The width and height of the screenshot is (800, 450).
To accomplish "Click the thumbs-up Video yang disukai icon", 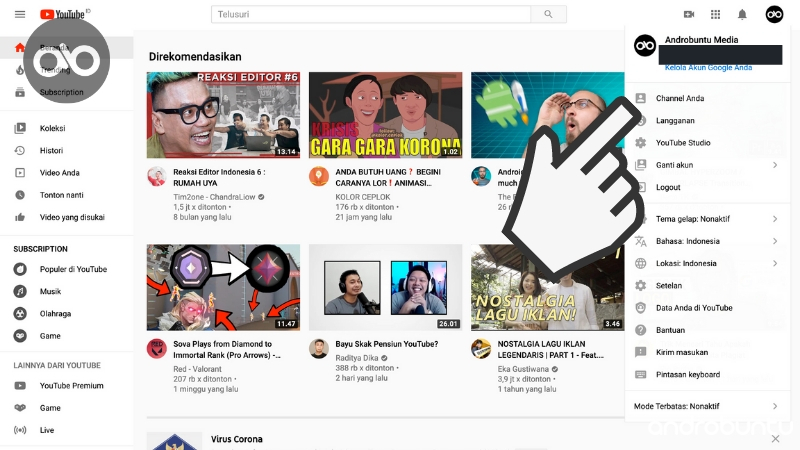I will 20,217.
